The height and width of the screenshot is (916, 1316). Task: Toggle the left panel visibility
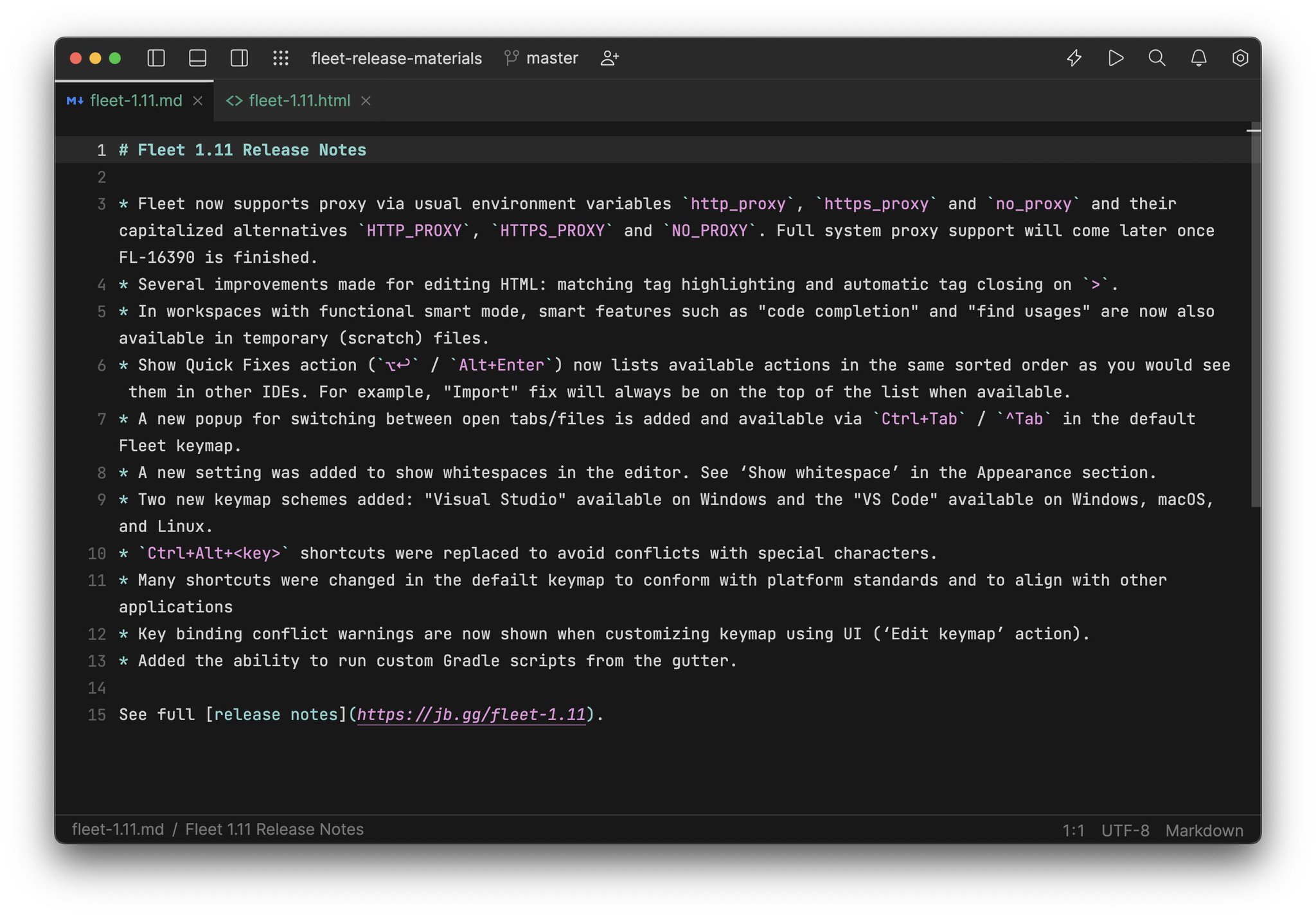click(156, 58)
